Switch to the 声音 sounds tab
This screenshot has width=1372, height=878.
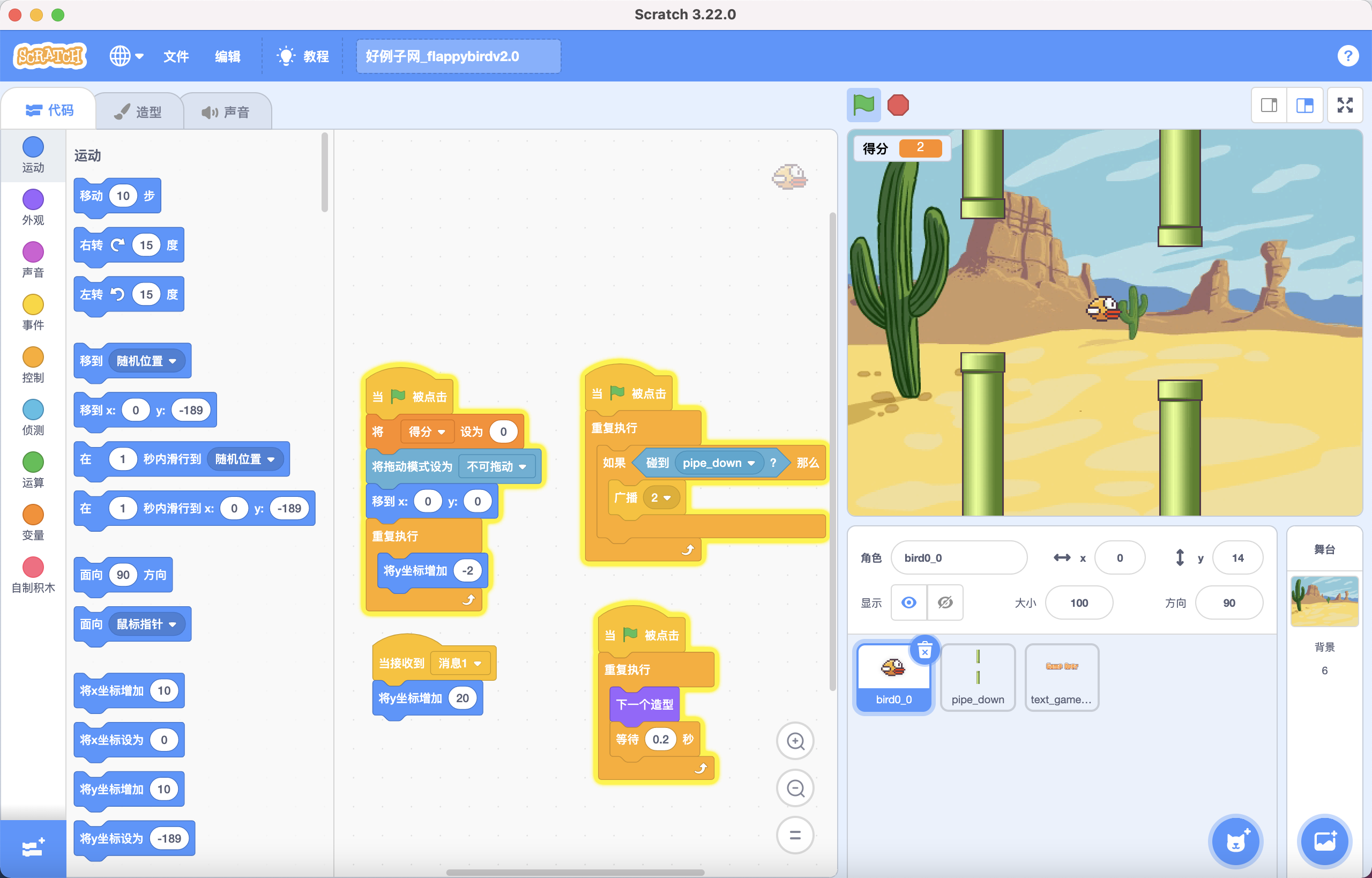tap(226, 111)
